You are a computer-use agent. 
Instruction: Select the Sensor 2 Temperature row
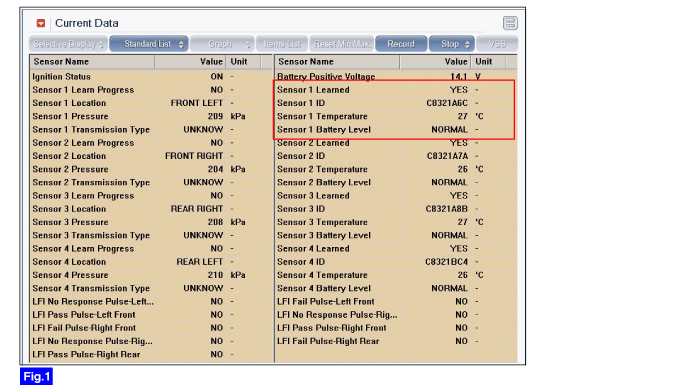pos(396,169)
